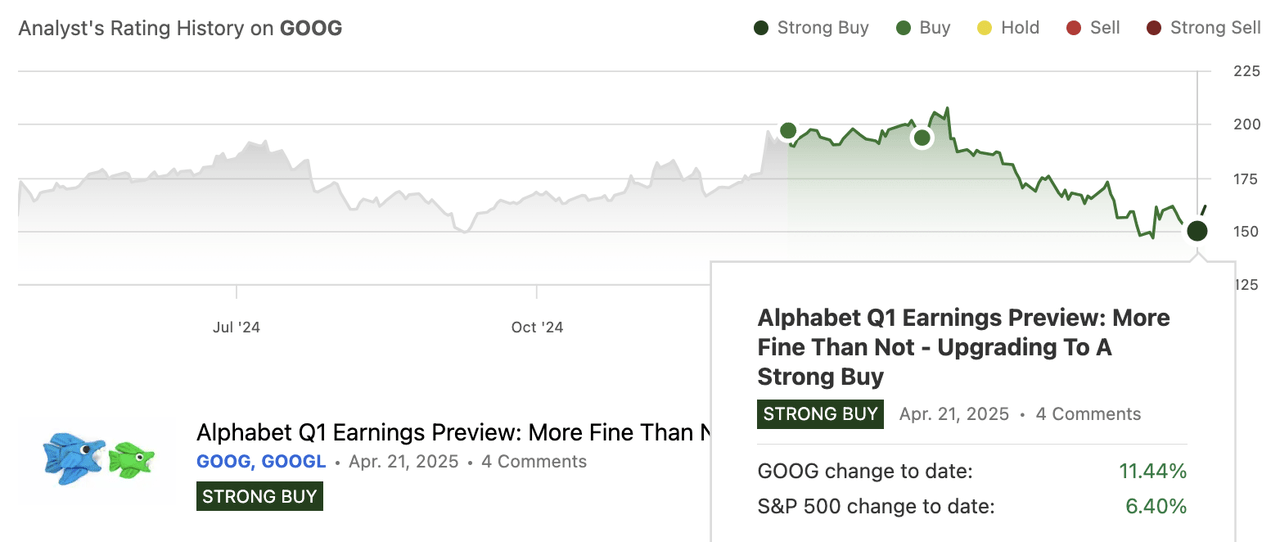Image resolution: width=1280 pixels, height=542 pixels.
Task: Toggle the Hold legend entry
Action: pos(1008,28)
